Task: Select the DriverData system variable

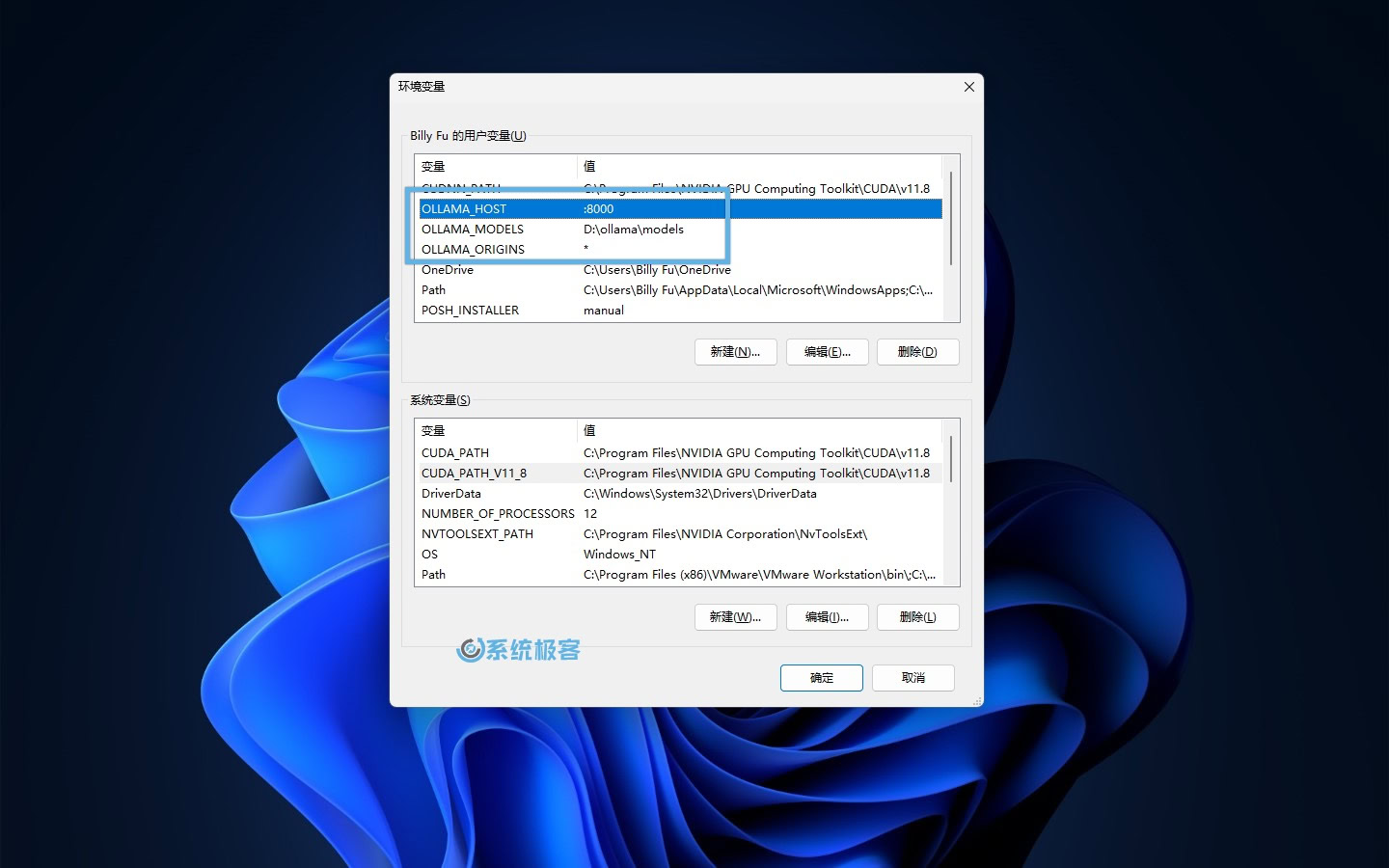Action: click(x=450, y=493)
